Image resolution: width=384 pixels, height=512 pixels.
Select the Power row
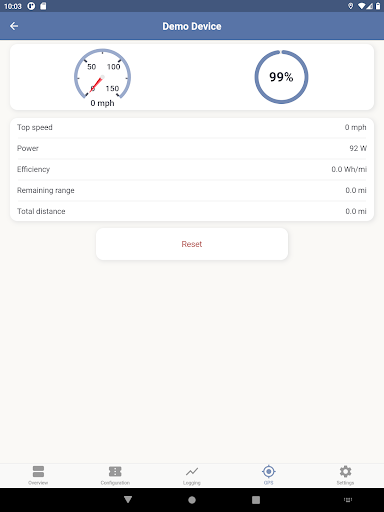point(192,148)
